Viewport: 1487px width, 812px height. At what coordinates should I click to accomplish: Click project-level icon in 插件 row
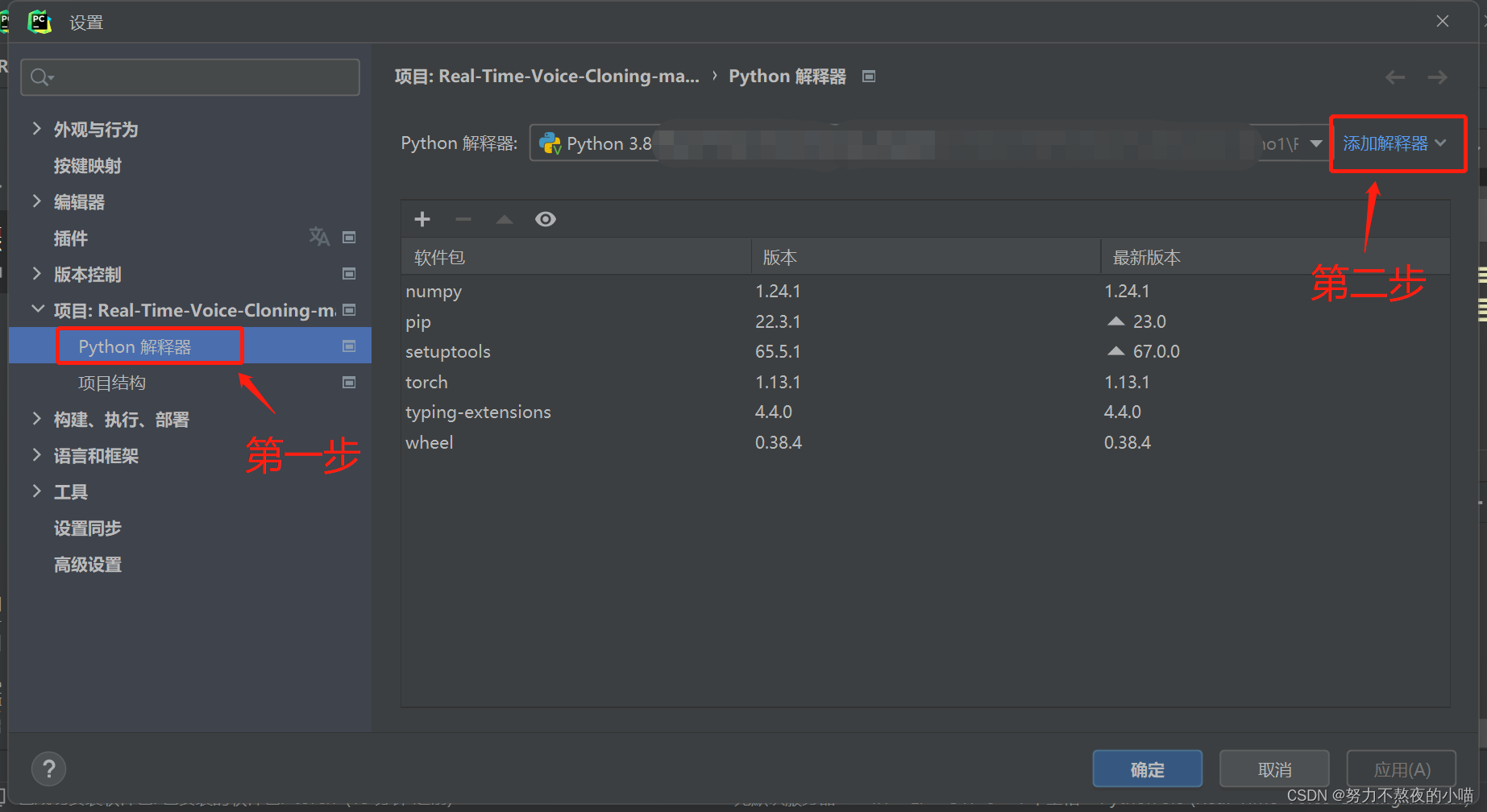coord(349,238)
